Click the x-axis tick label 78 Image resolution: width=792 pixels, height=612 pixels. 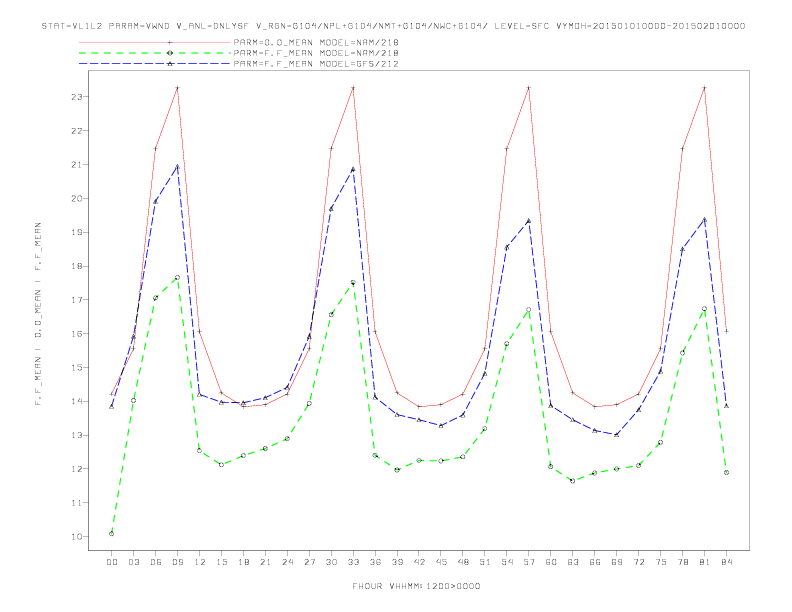point(682,562)
